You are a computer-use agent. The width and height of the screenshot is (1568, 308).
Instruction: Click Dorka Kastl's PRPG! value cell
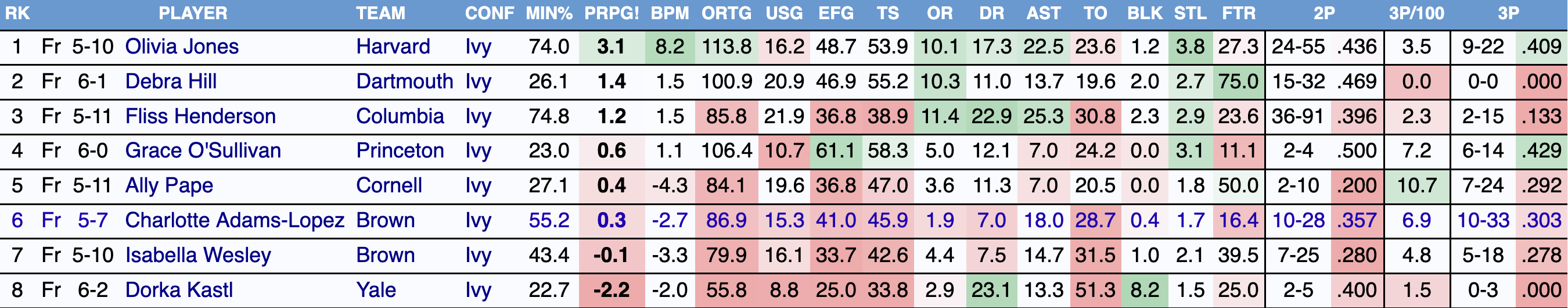[611, 290]
